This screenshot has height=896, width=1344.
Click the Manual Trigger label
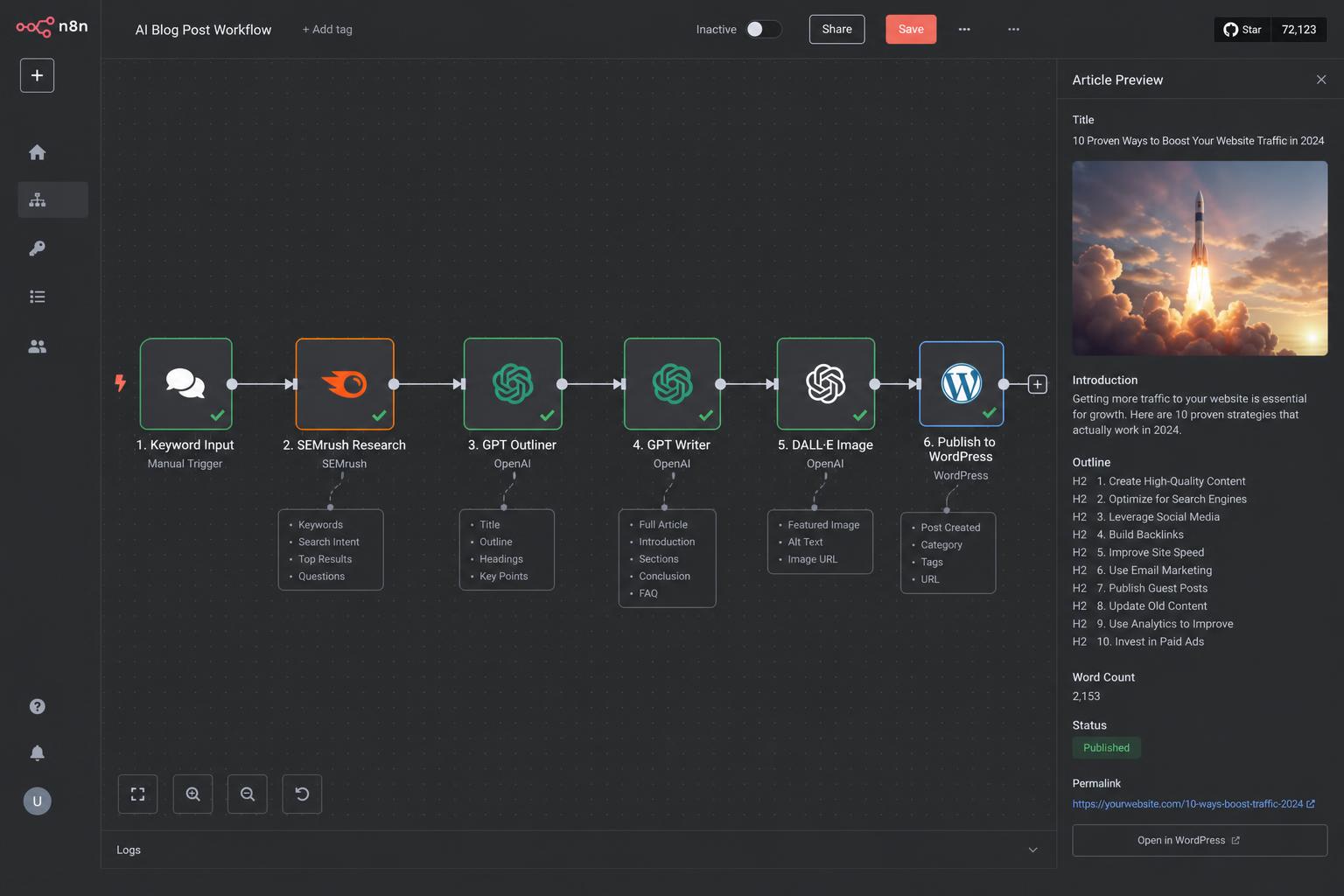click(x=185, y=464)
